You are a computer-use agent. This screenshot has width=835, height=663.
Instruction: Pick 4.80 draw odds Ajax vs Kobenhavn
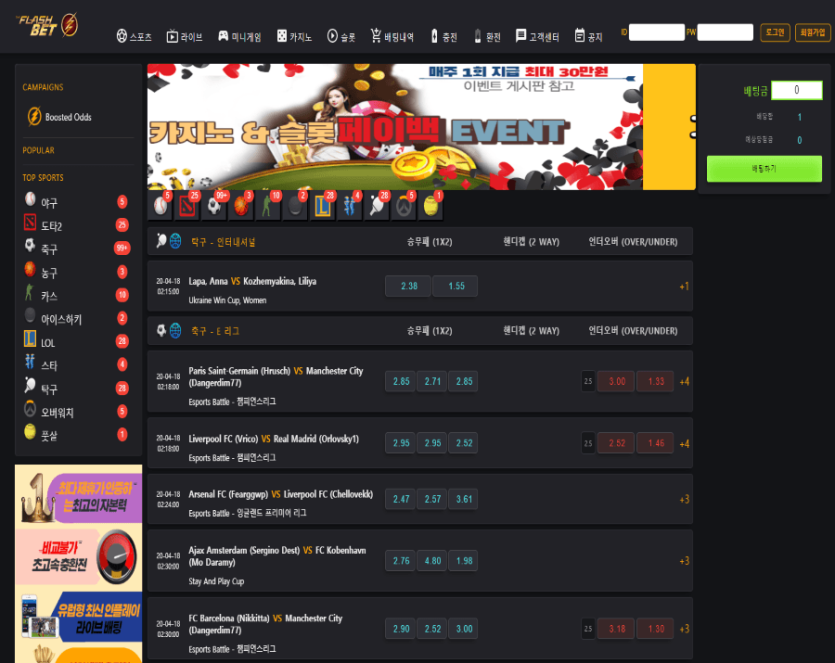(432, 561)
